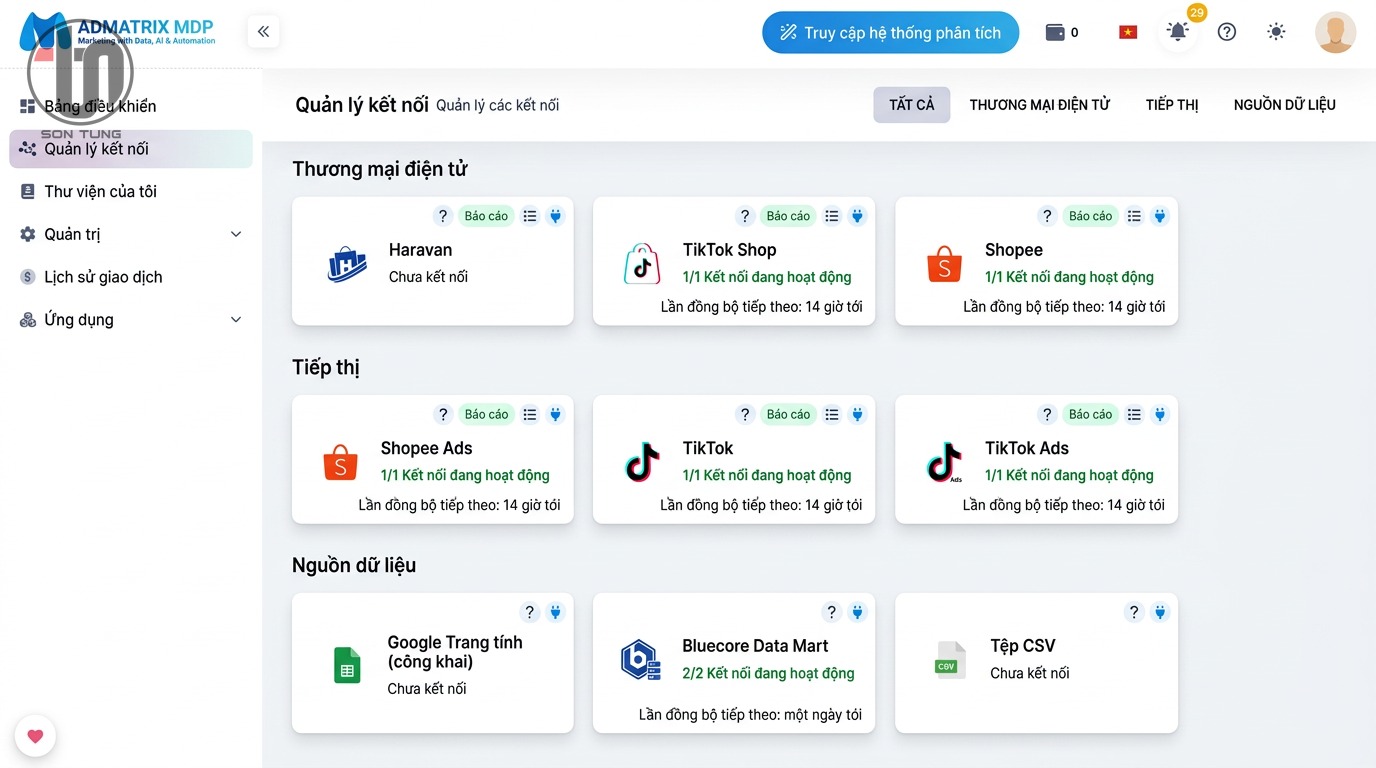Screen dimensions: 1376x768
Task: Switch to the THƯƠNG MẠI ĐIỆN TỬ tab
Action: click(1040, 105)
